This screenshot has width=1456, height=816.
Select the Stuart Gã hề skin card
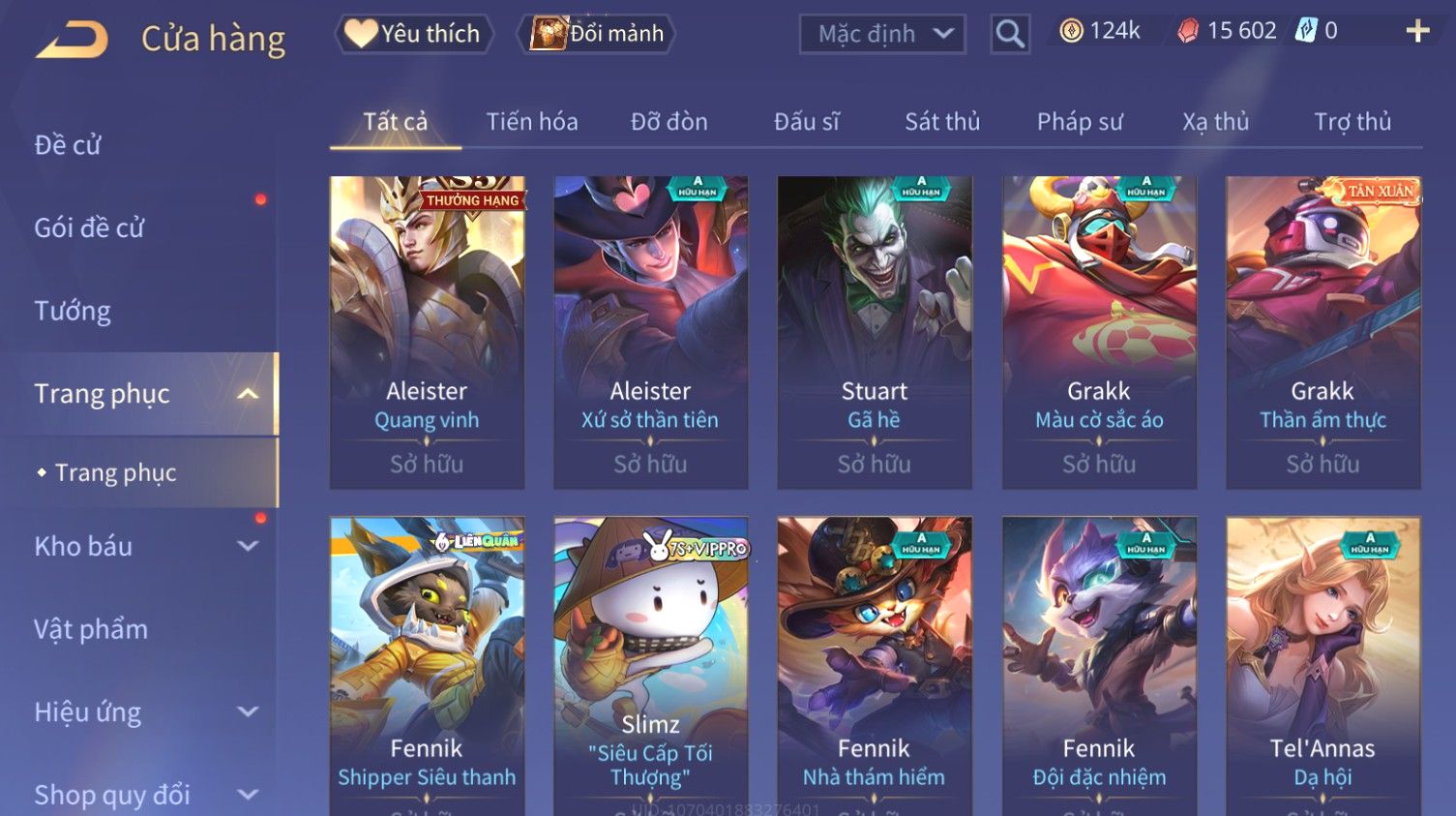tap(875, 332)
